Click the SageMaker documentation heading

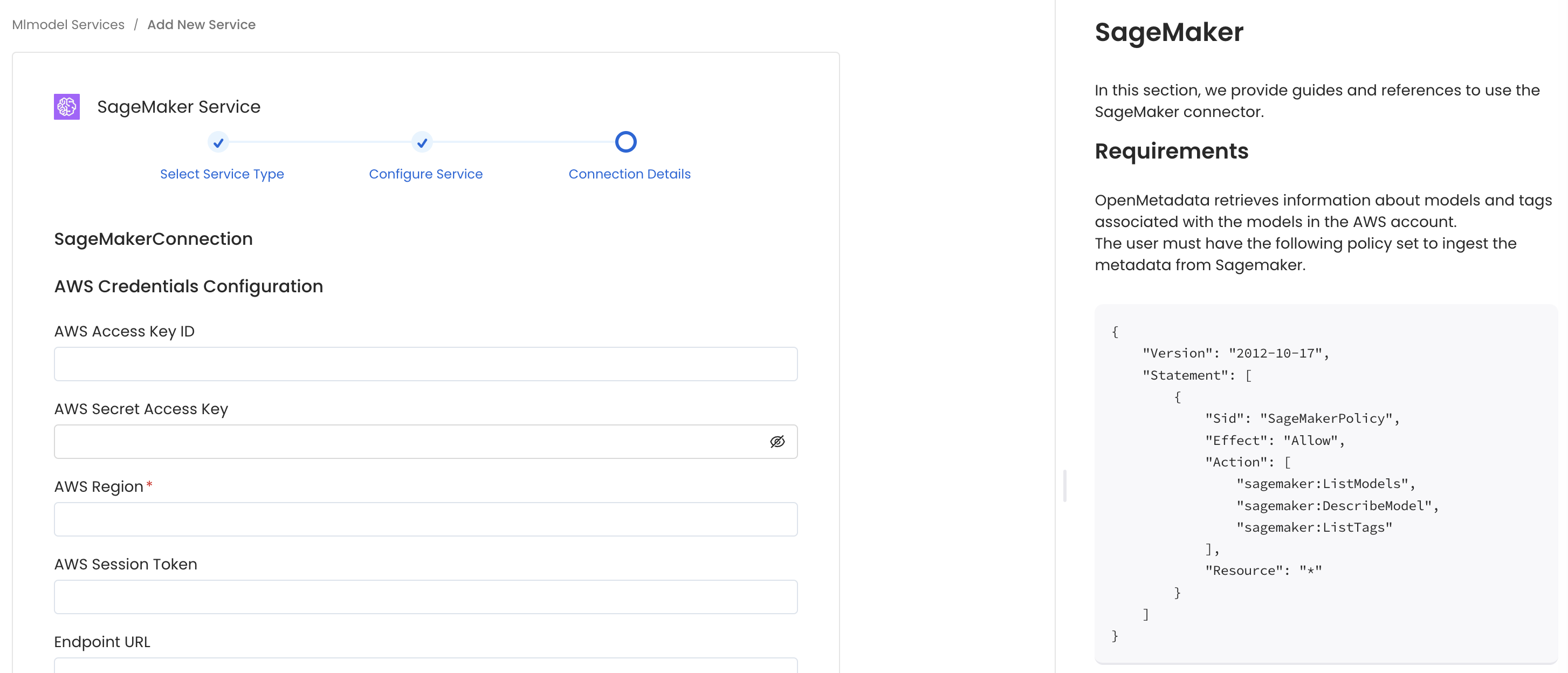[1168, 32]
